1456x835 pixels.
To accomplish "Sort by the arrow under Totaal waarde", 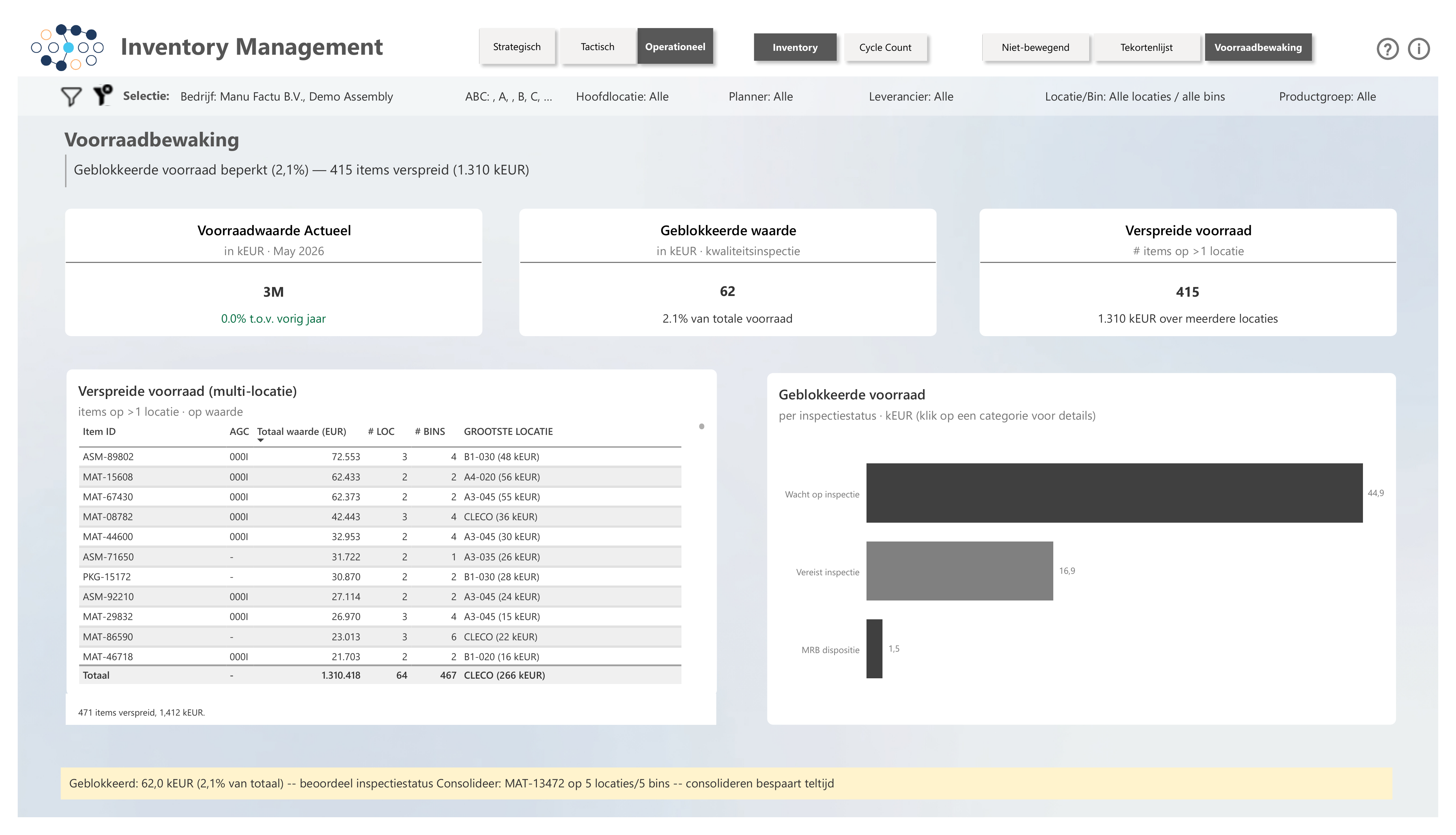I will coord(261,441).
